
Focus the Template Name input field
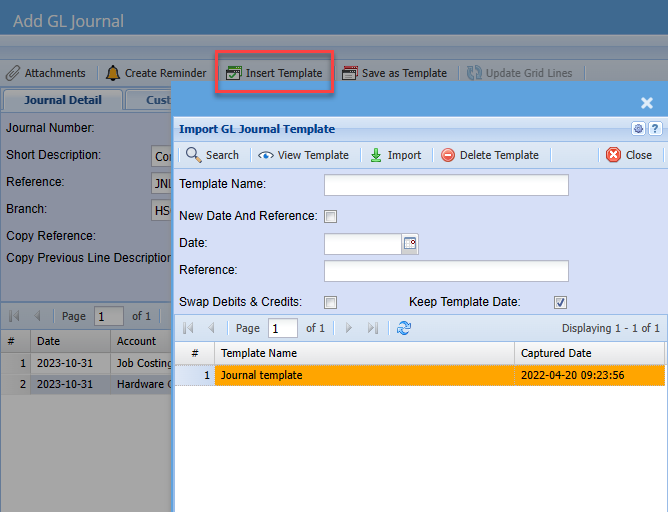pyautogui.click(x=446, y=185)
